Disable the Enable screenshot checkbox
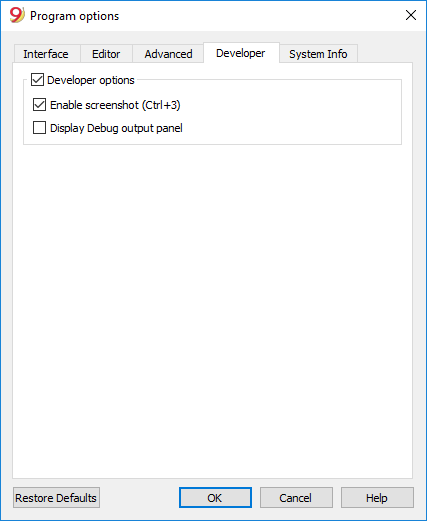Viewport: 427px width, 522px height. tap(39, 105)
